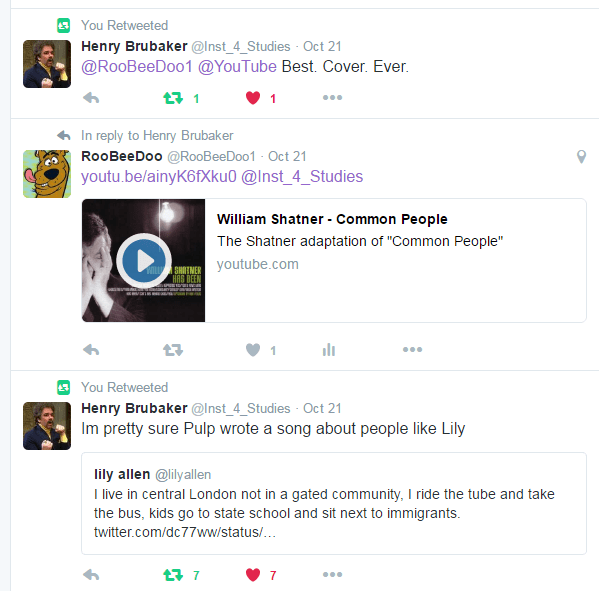The height and width of the screenshot is (591, 599).
Task: Click the @RooBeeDoo1 mention in Henry's tweet
Action: coord(137,66)
